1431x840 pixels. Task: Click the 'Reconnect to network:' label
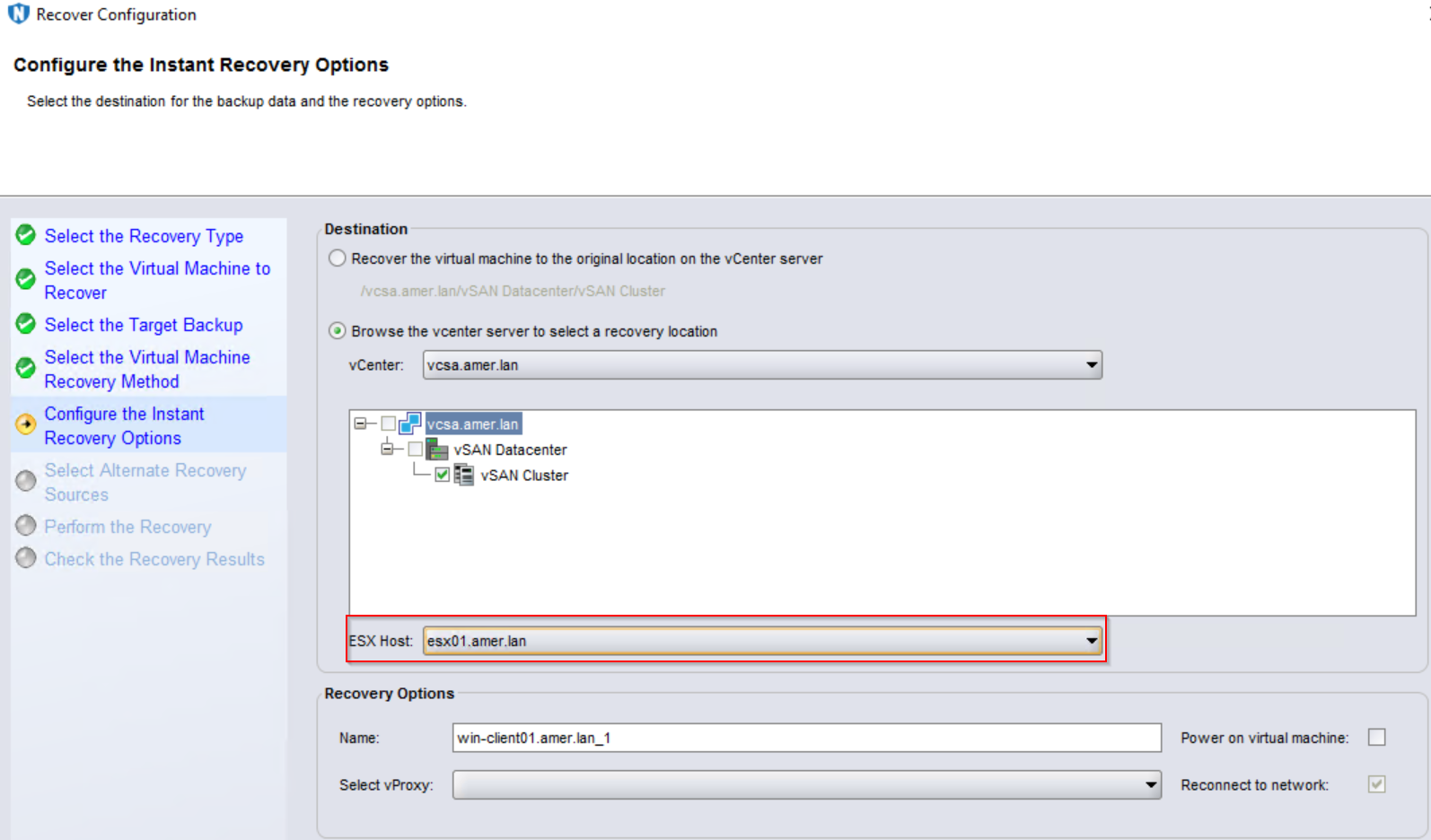tap(1254, 785)
